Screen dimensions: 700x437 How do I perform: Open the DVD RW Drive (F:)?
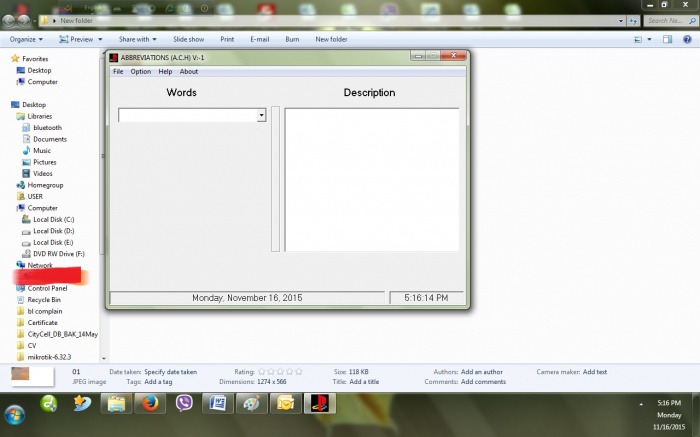58,254
